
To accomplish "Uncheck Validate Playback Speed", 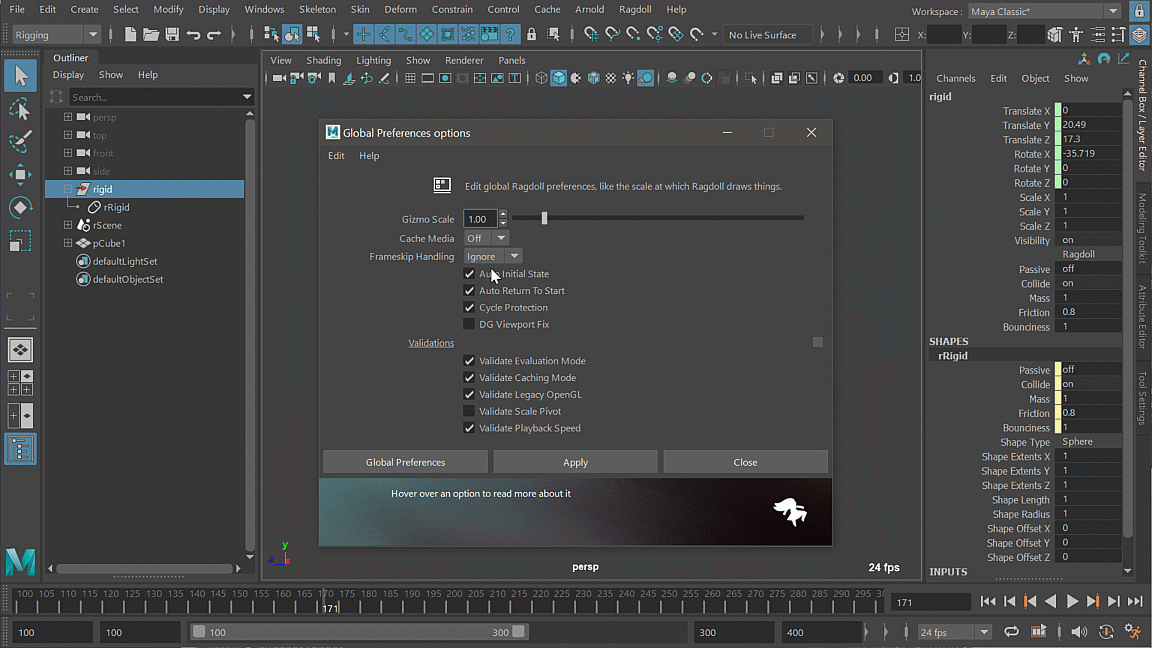I will click(x=469, y=428).
